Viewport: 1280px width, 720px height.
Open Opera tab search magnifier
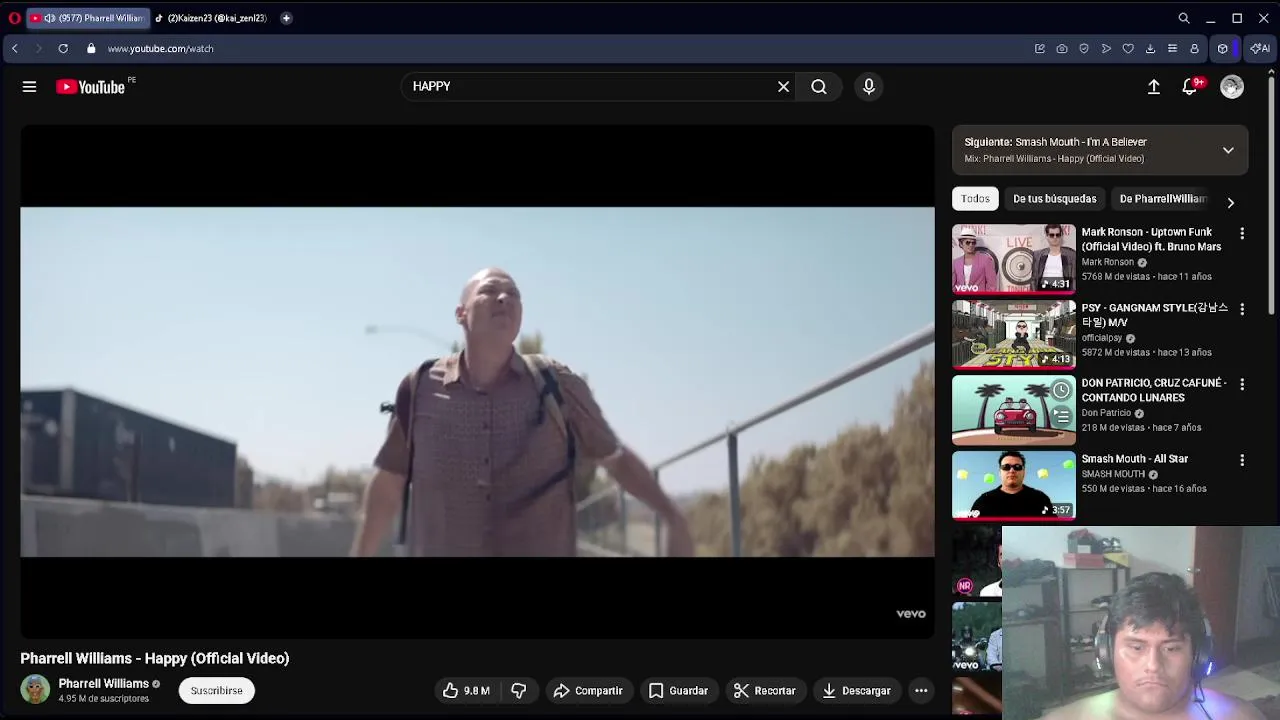point(1184,18)
